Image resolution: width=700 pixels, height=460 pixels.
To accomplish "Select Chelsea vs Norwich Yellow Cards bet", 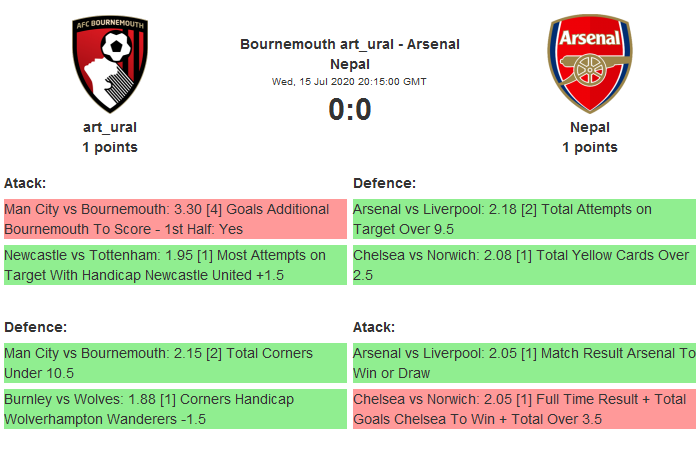I will (524, 265).
